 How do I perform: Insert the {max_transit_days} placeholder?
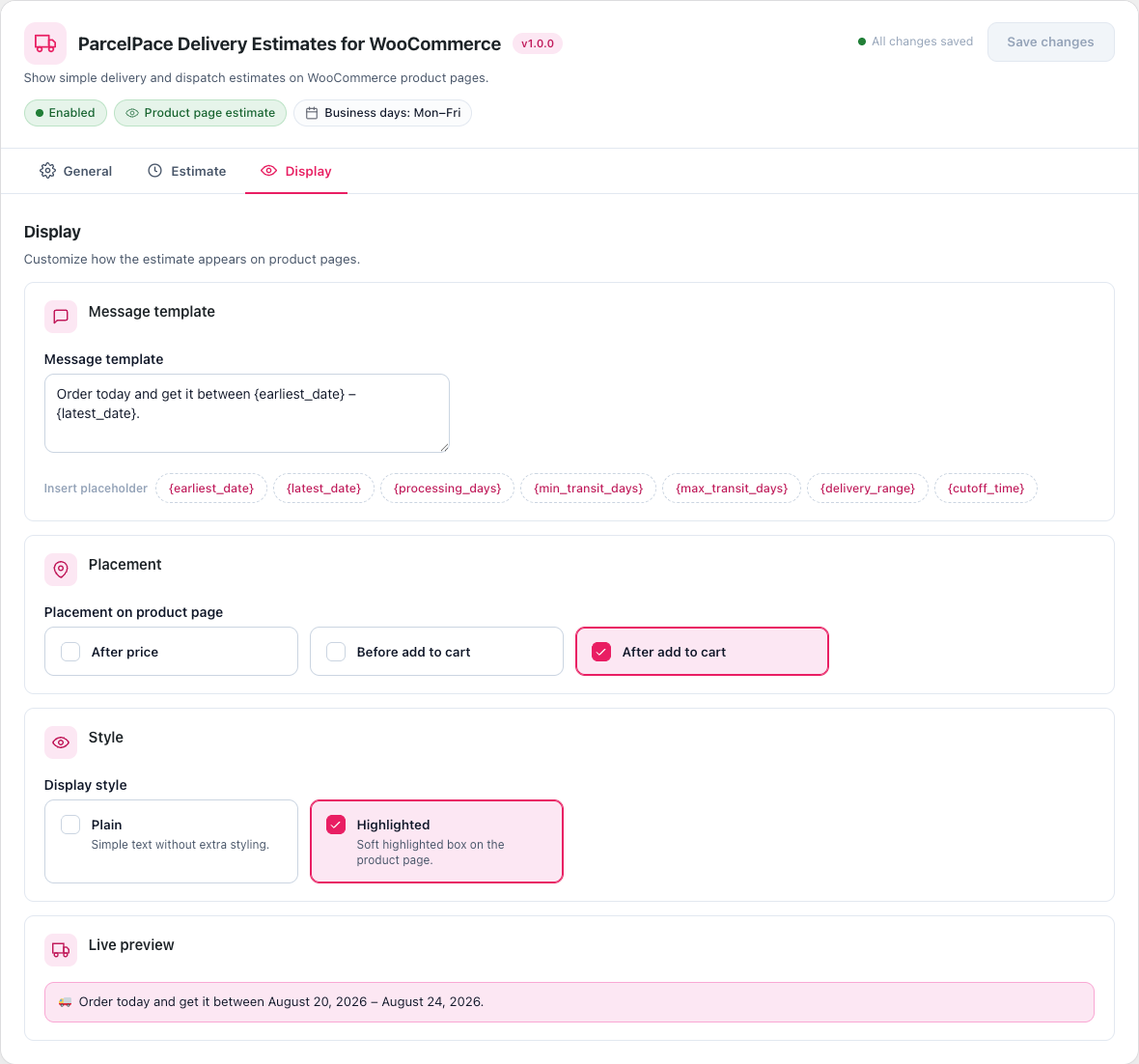point(732,489)
